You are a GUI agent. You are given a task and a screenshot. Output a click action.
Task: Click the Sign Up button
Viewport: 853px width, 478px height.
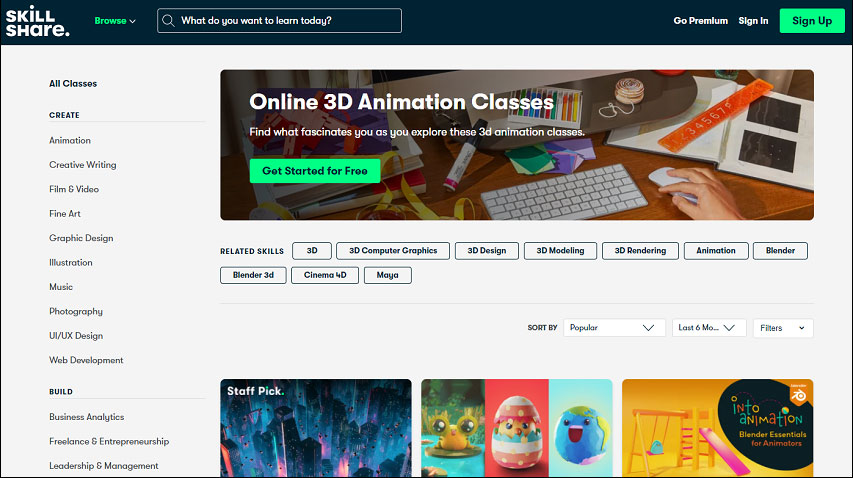[x=812, y=21]
